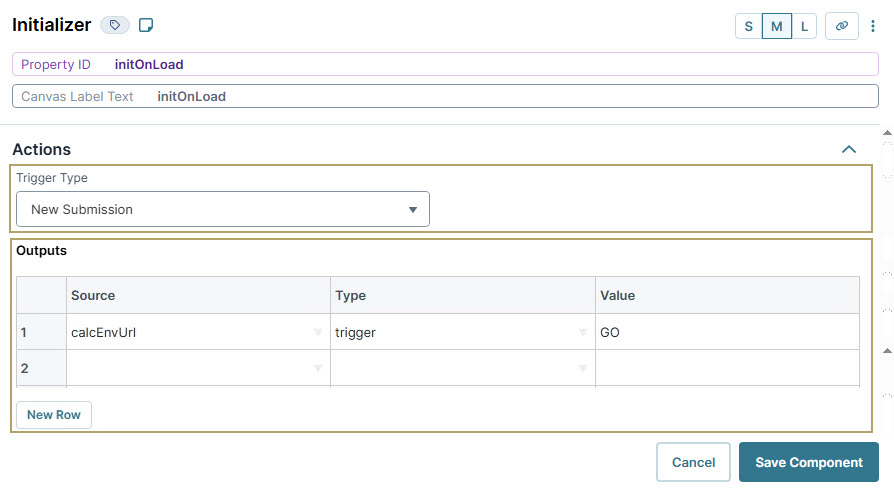Switch modal size to L
Screen dimensions: 894x492
(804, 26)
